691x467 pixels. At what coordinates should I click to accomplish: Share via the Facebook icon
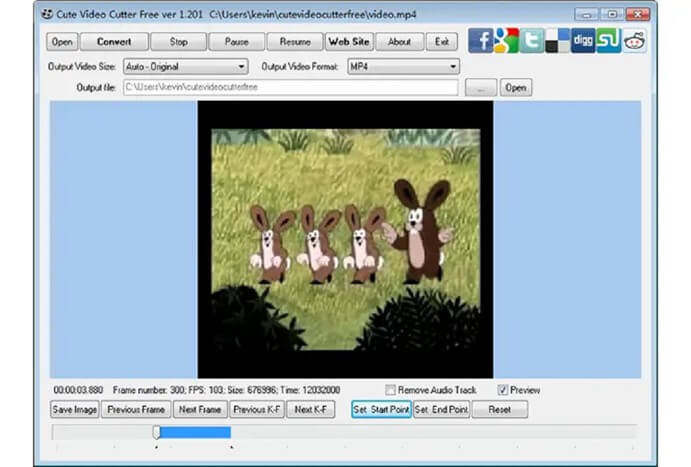click(x=480, y=41)
